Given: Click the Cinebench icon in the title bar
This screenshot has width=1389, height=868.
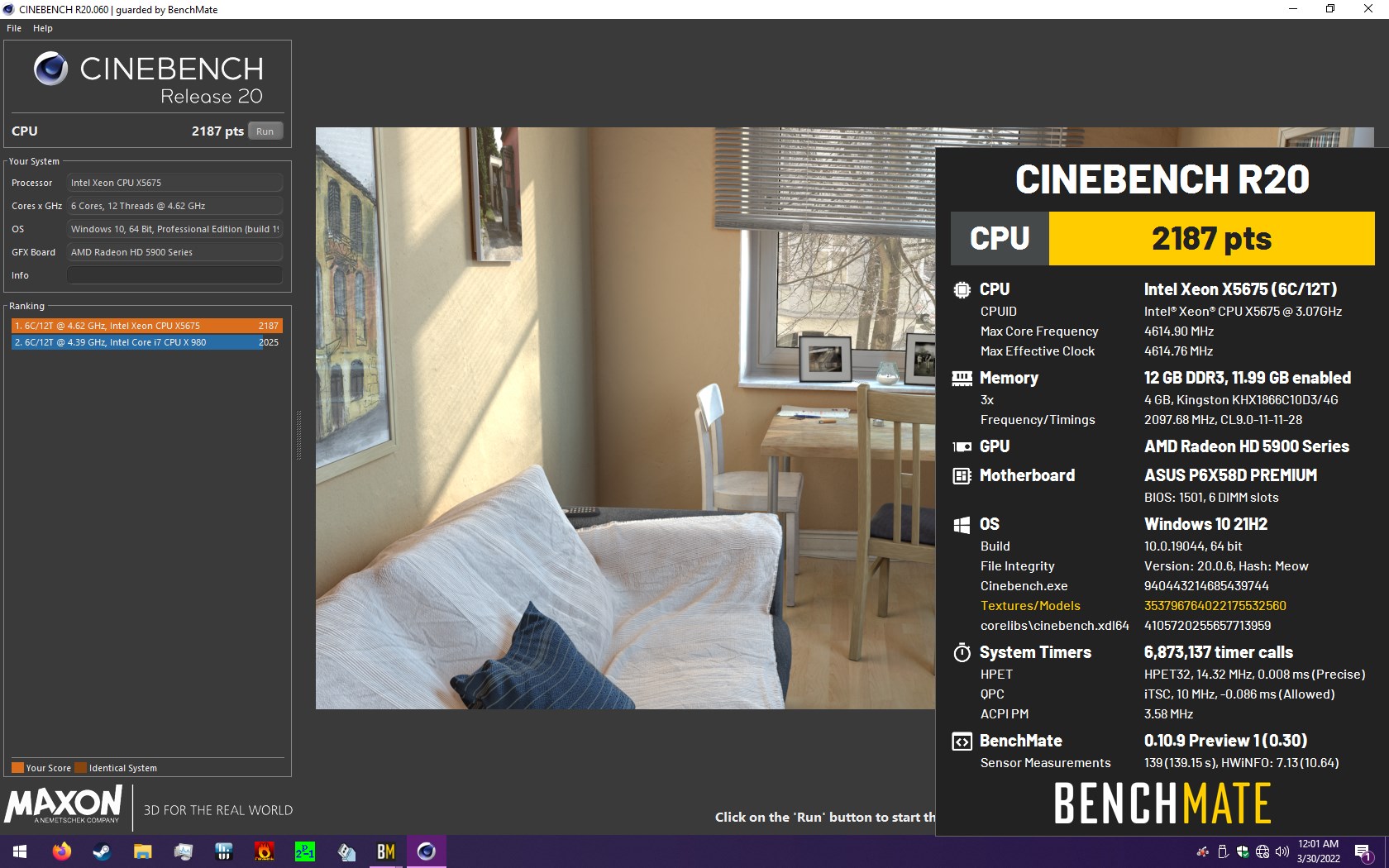Looking at the screenshot, I should tap(9, 9).
